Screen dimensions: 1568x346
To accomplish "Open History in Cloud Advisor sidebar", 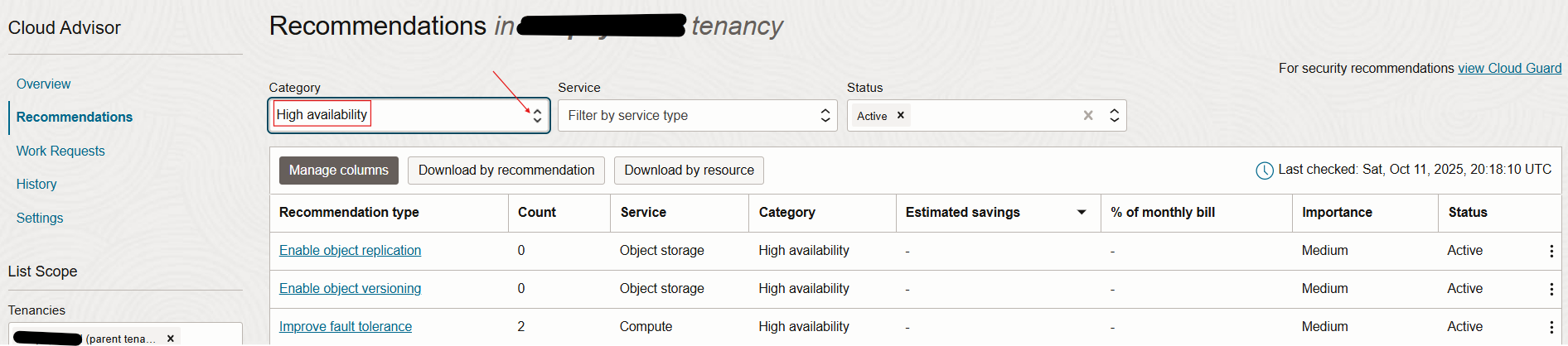I will tap(36, 185).
